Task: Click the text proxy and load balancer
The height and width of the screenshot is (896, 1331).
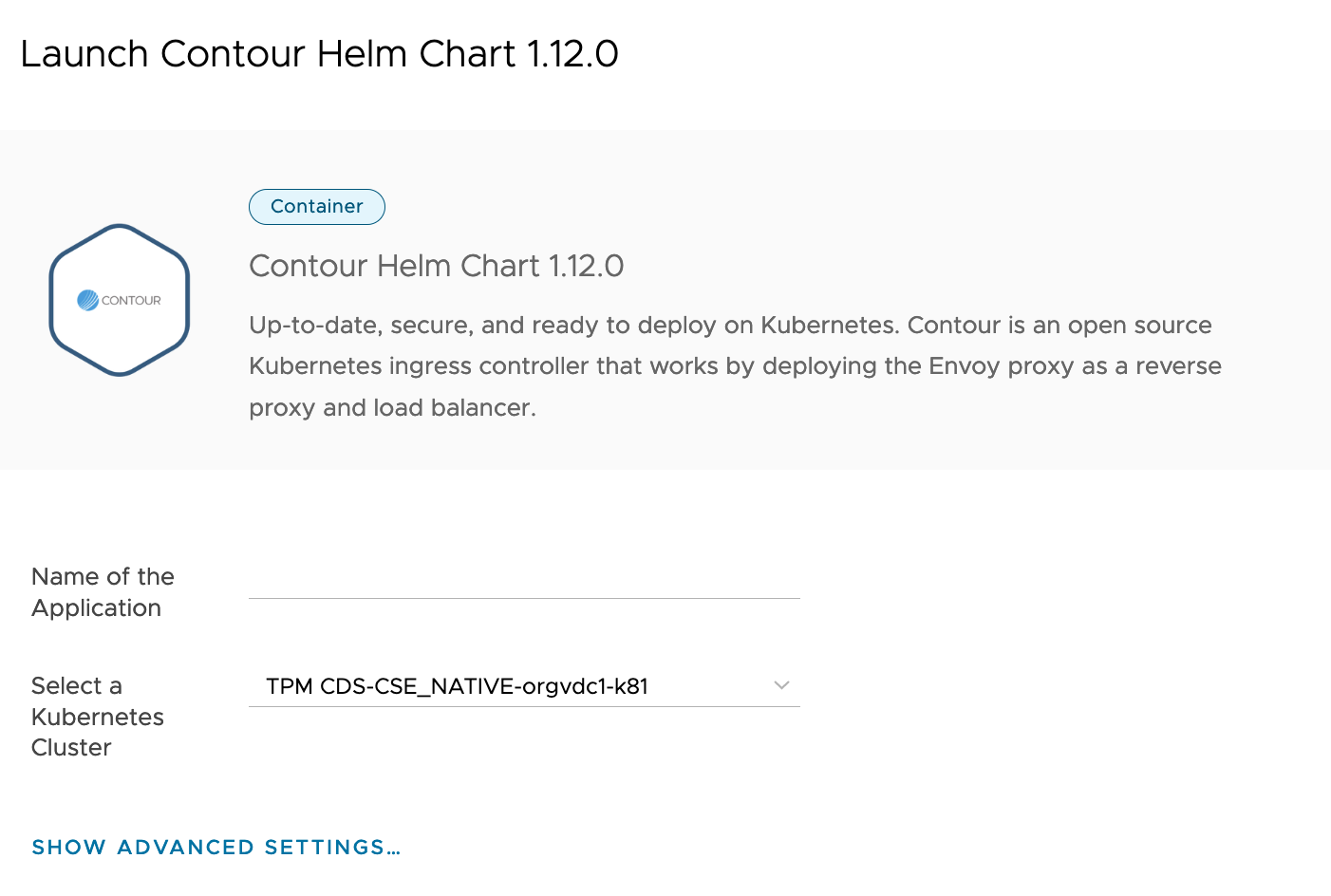Action: point(392,408)
